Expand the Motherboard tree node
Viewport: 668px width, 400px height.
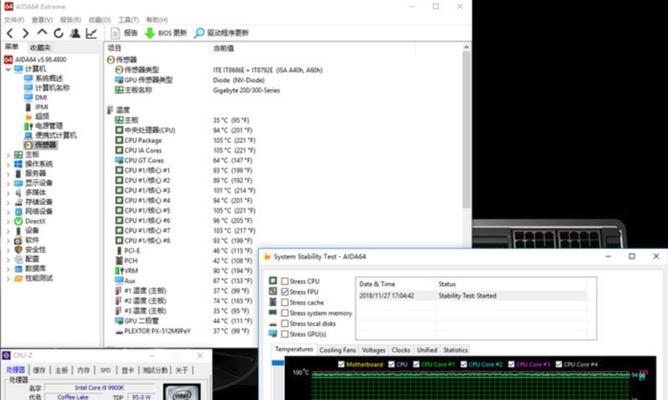8,155
